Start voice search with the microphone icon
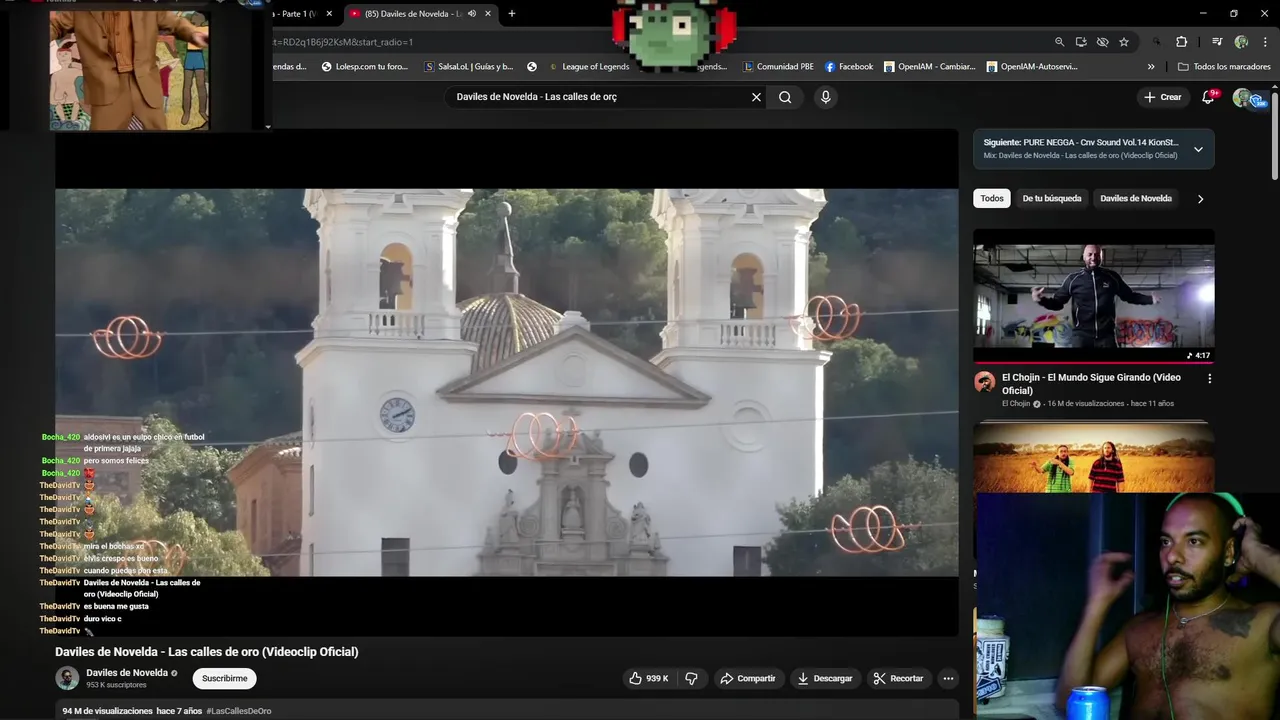The image size is (1280, 720). [x=825, y=97]
